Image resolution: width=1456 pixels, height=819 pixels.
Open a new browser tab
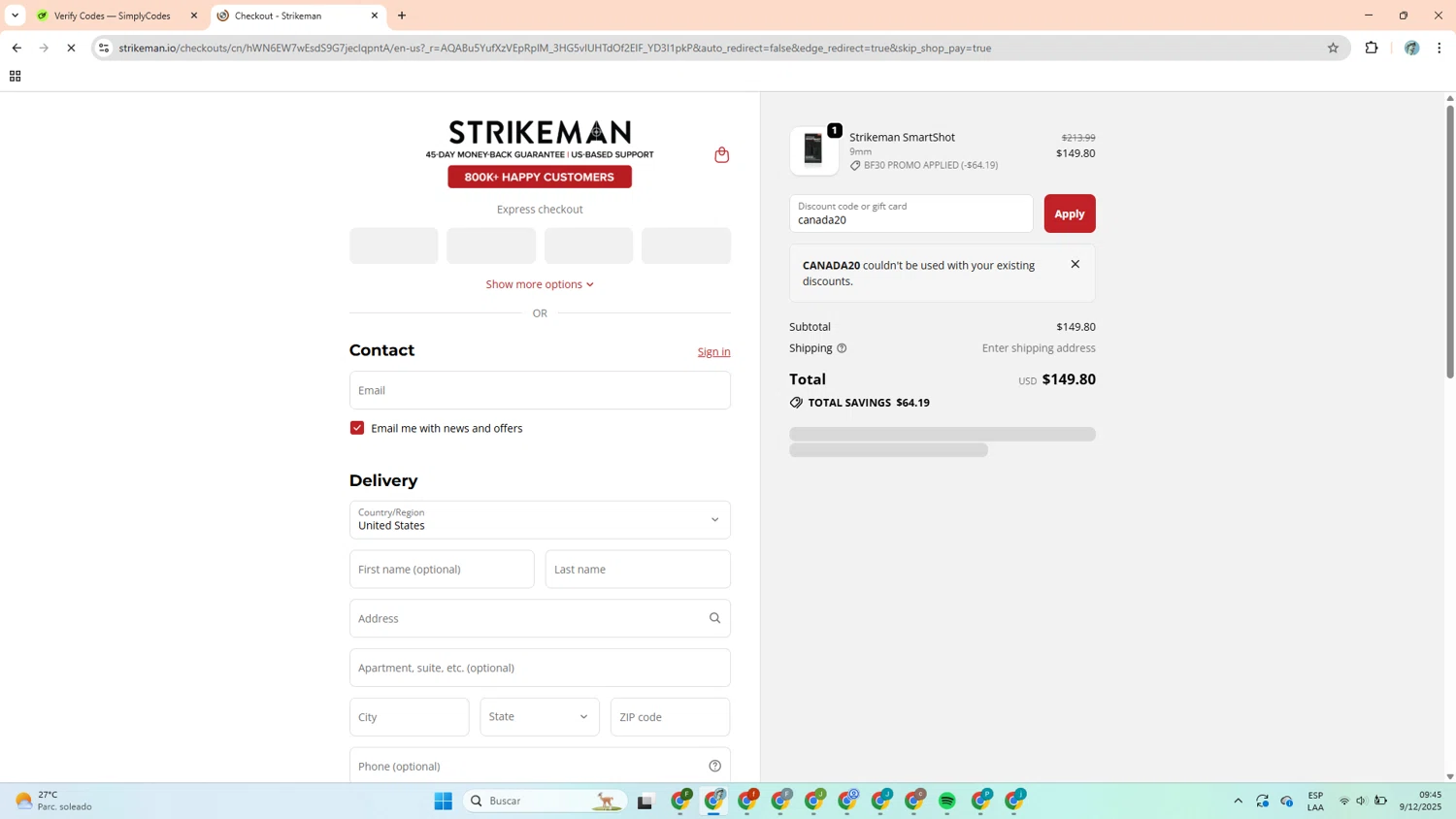[402, 16]
